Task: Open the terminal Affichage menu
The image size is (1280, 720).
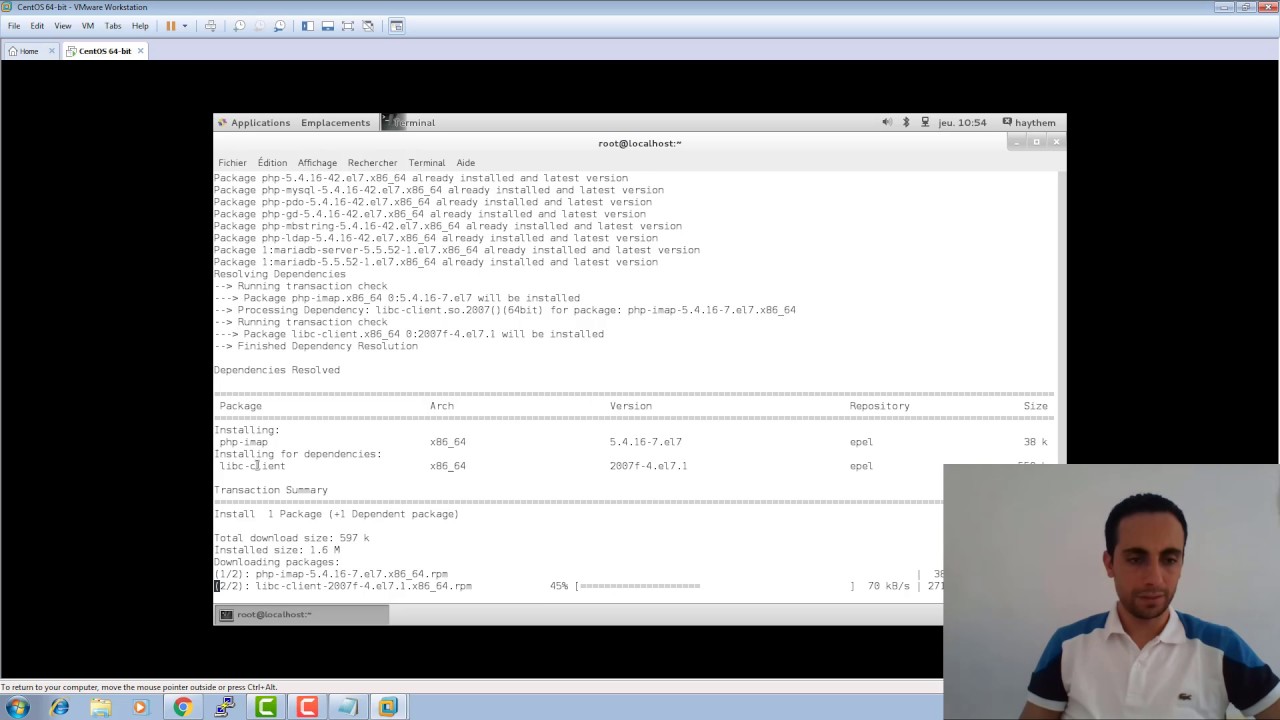Action: (317, 163)
